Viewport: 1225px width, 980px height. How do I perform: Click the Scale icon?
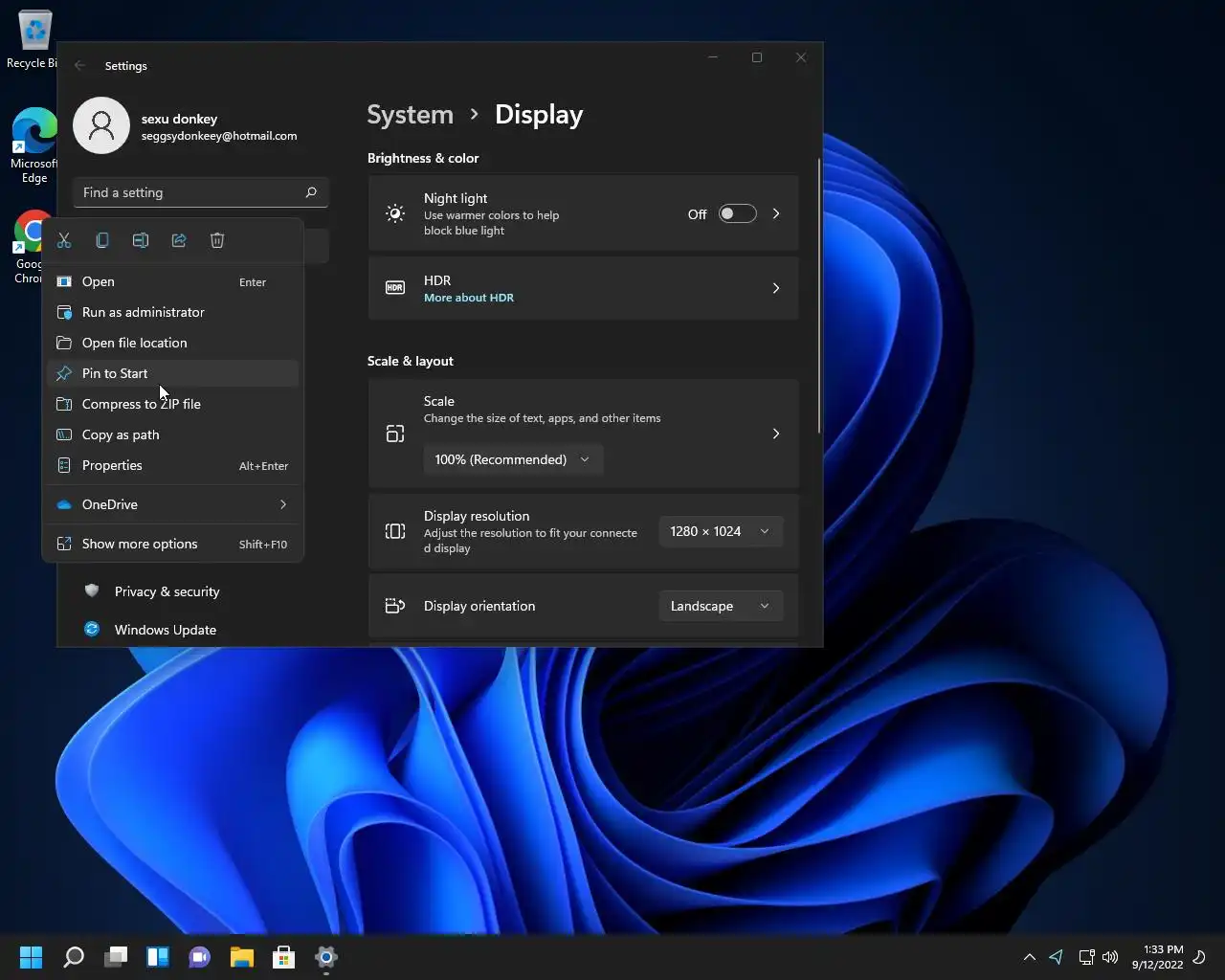[x=395, y=434]
